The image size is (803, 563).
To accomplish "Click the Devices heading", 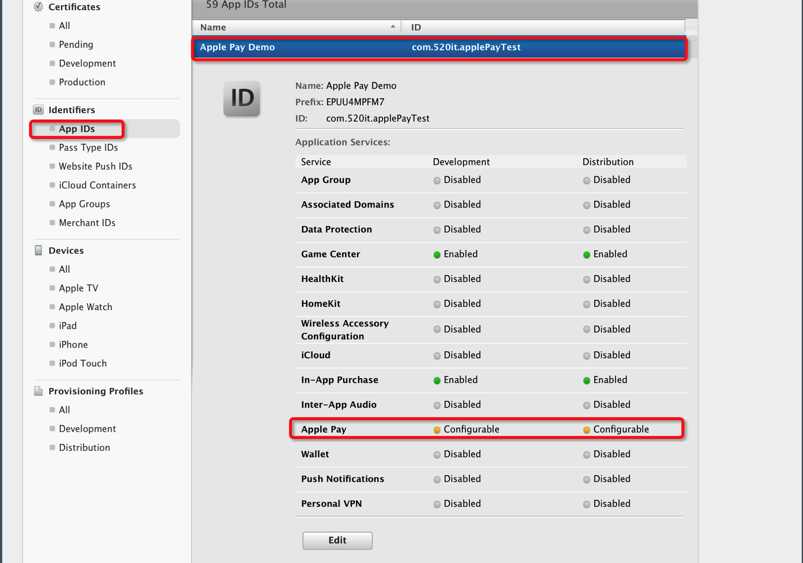I will [x=66, y=251].
